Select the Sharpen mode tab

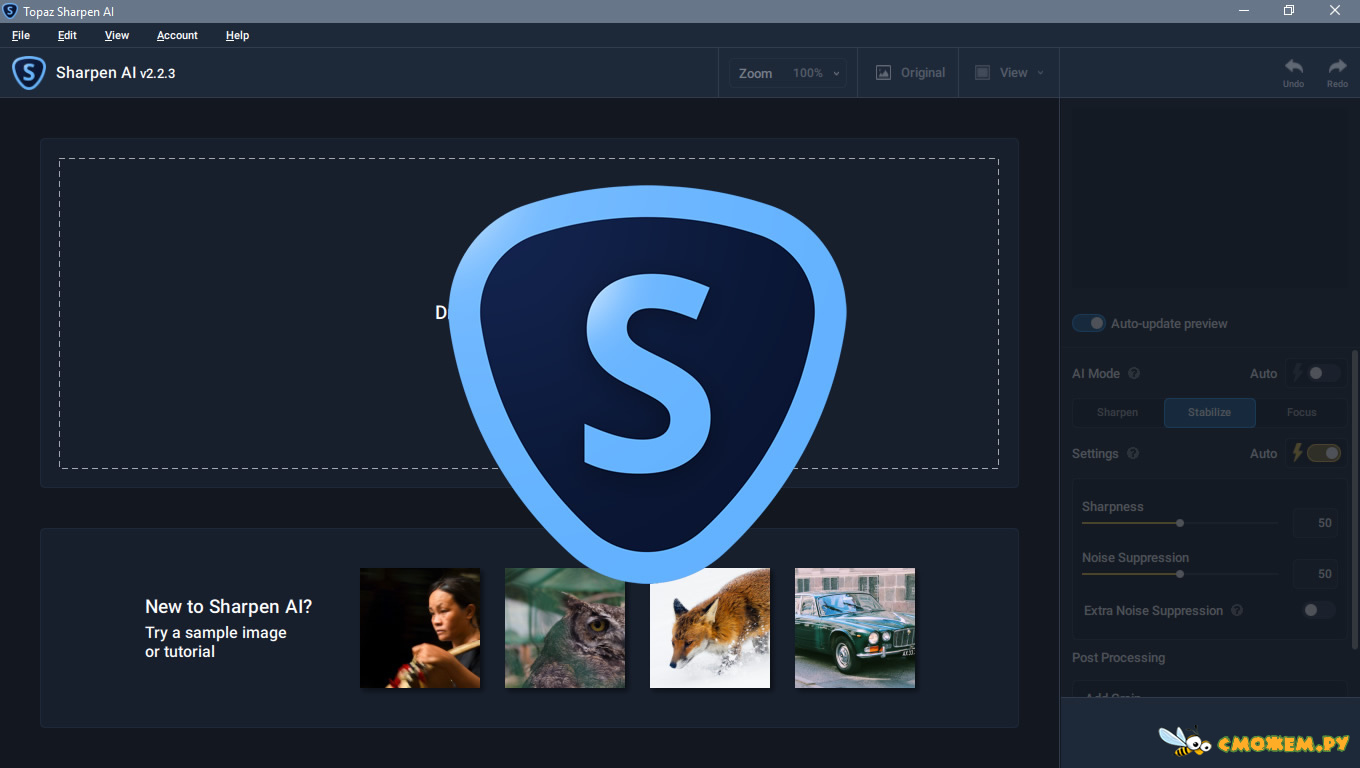1117,412
